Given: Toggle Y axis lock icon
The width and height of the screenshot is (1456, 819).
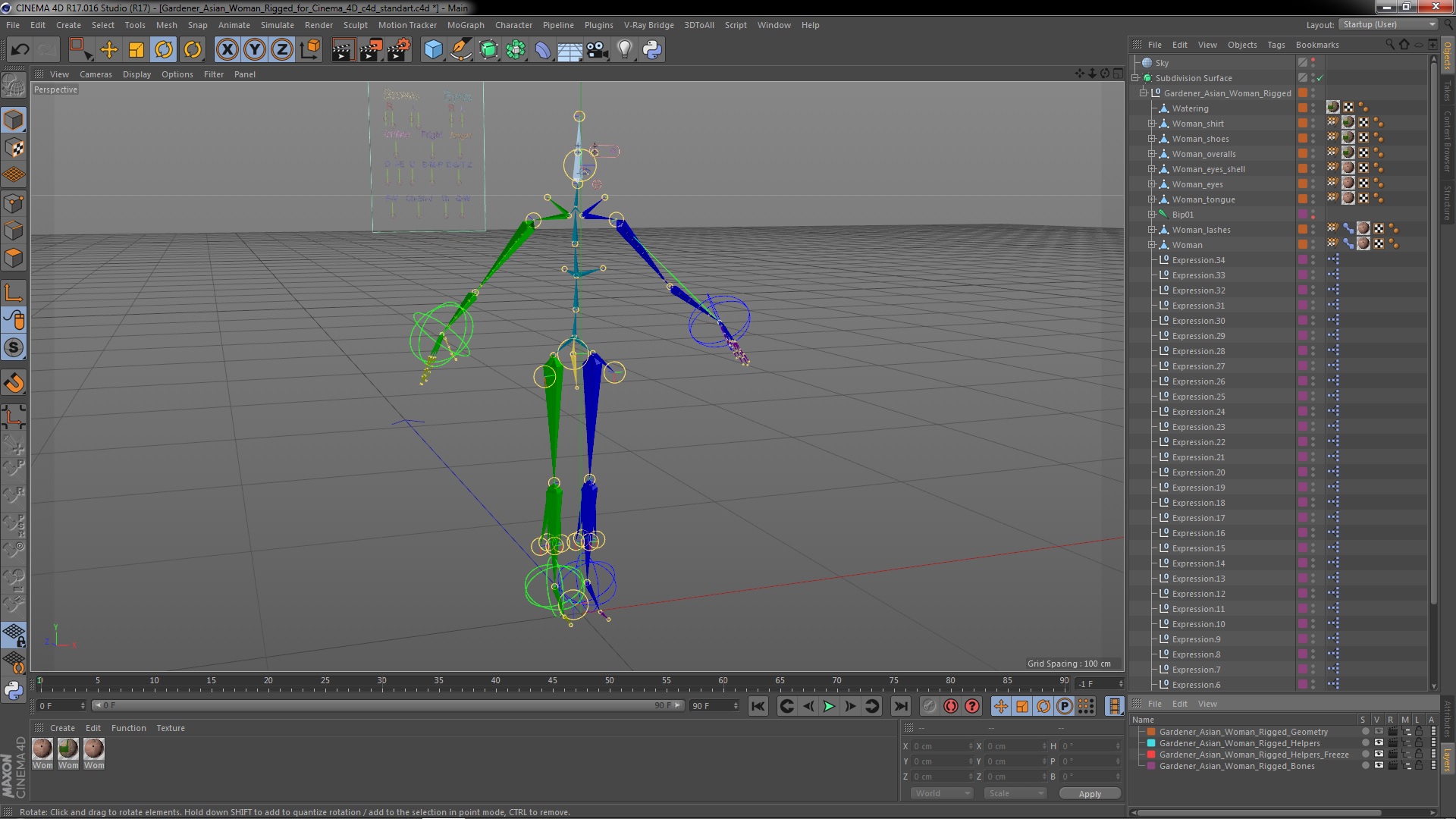Looking at the screenshot, I should click(254, 50).
